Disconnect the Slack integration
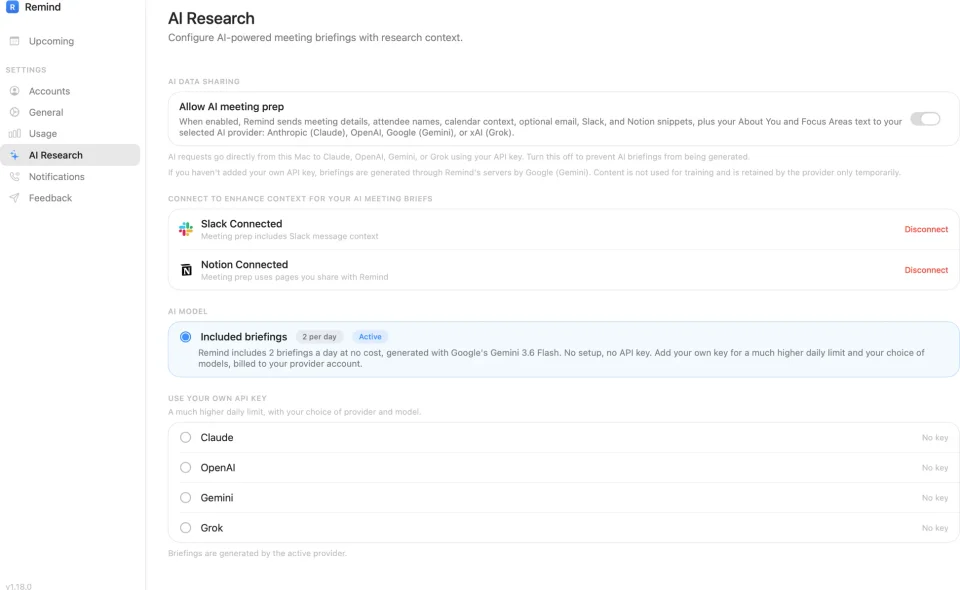This screenshot has height=590, width=960. [926, 229]
